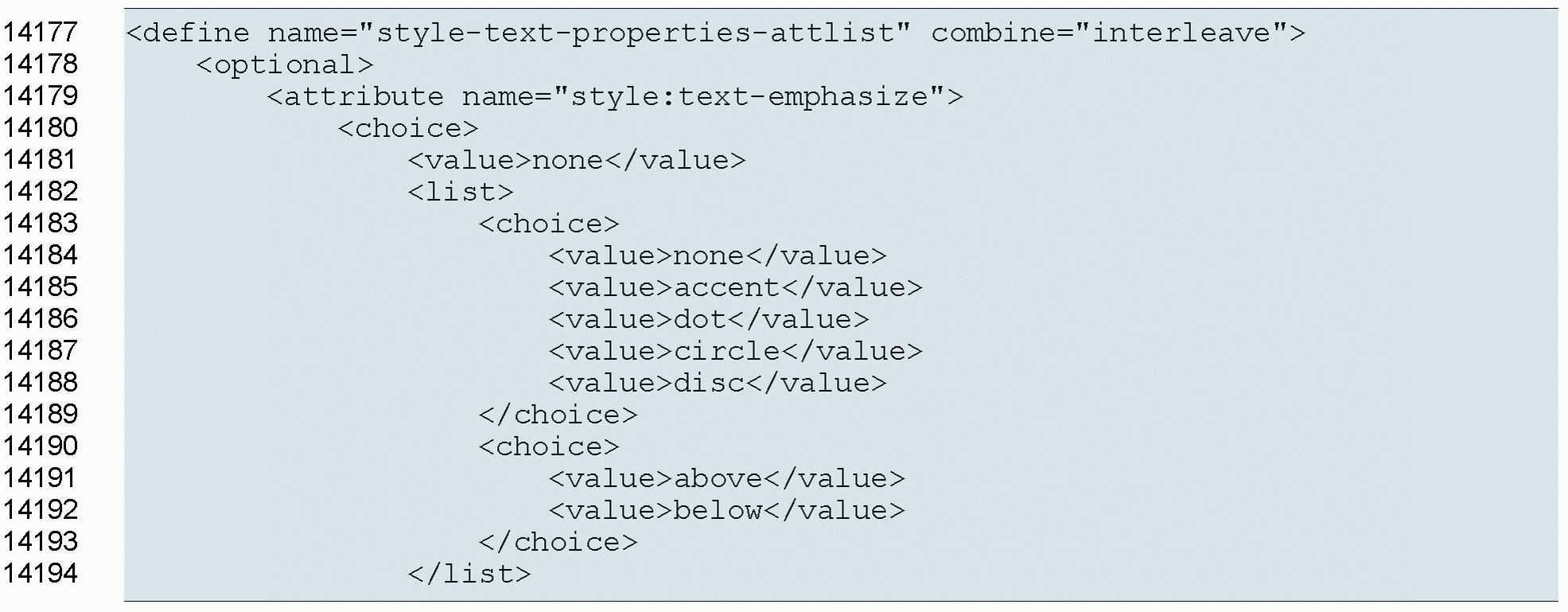Click the circle value line
The image size is (1568, 612).
click(735, 351)
